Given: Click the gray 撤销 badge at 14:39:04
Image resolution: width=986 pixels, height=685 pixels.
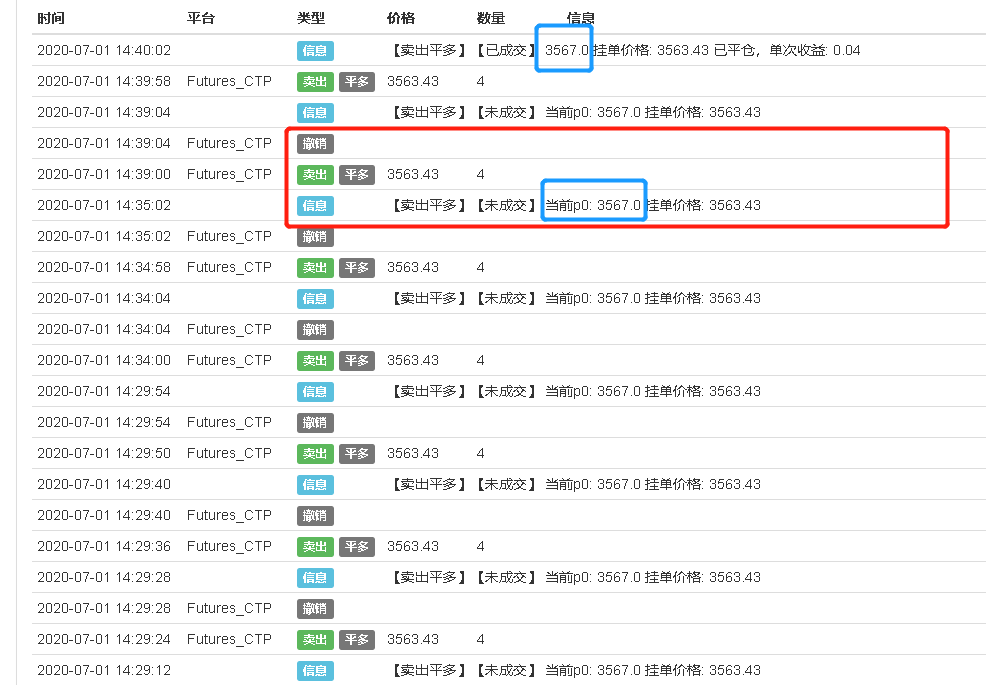Looking at the screenshot, I should tap(314, 143).
